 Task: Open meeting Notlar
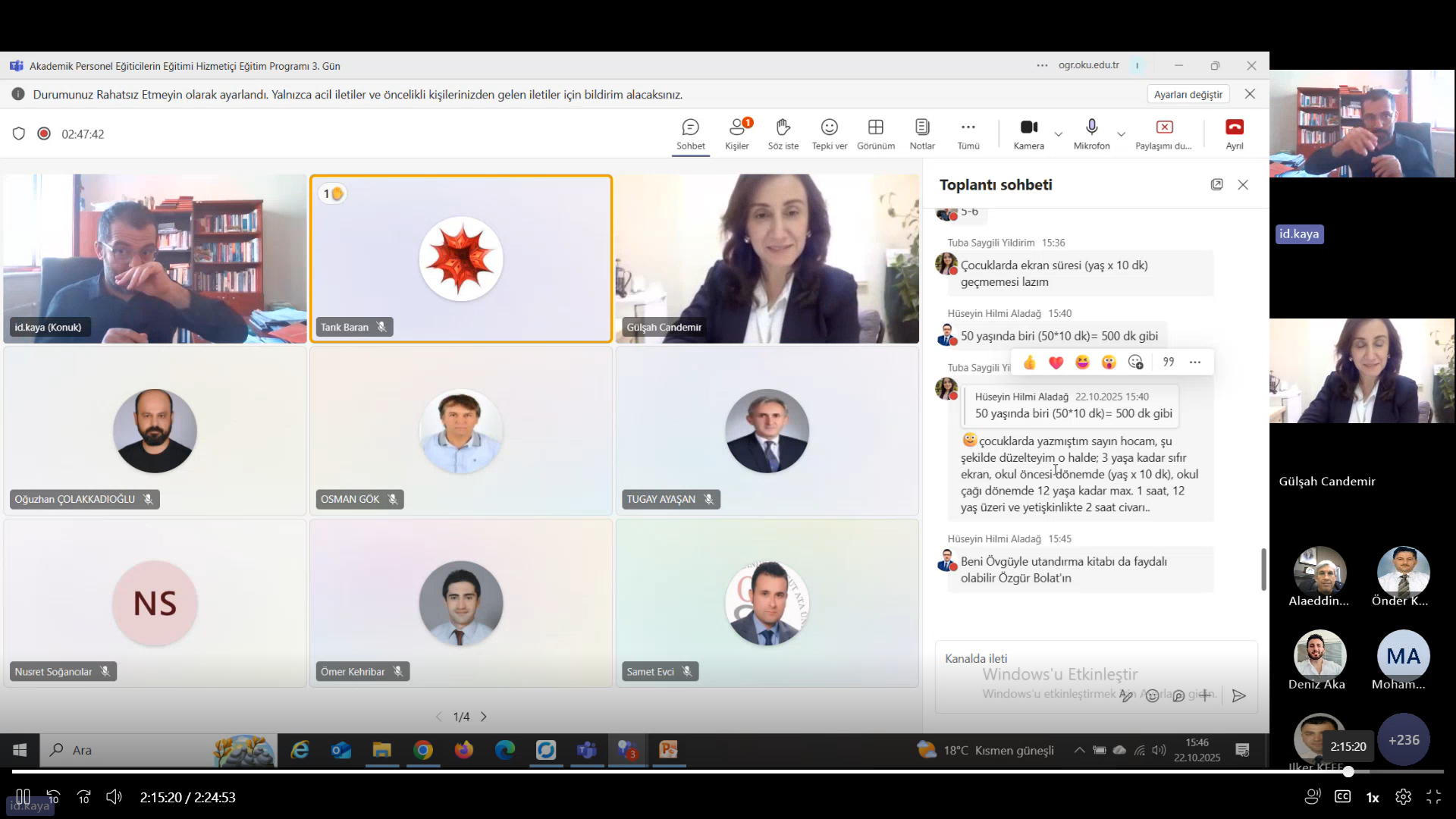[921, 127]
